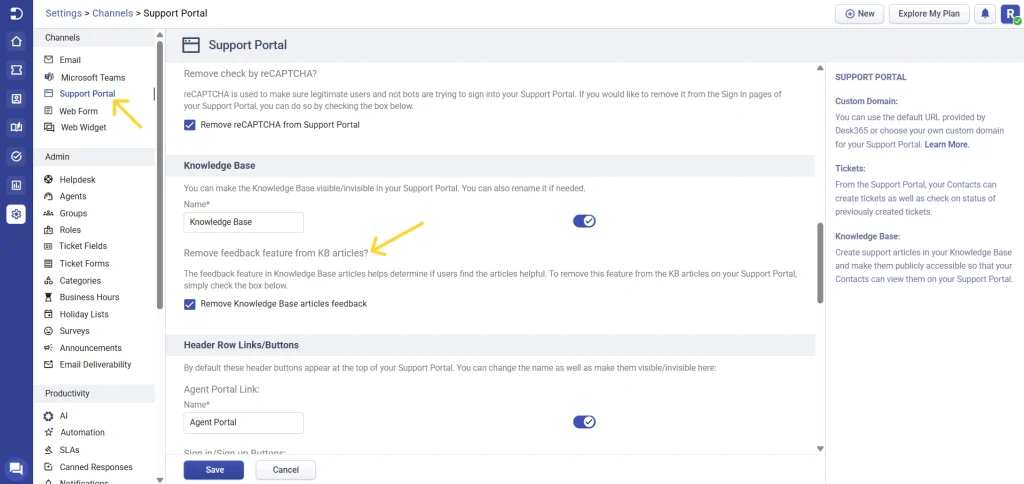
Task: Click the Web Form icon
Action: point(48,111)
